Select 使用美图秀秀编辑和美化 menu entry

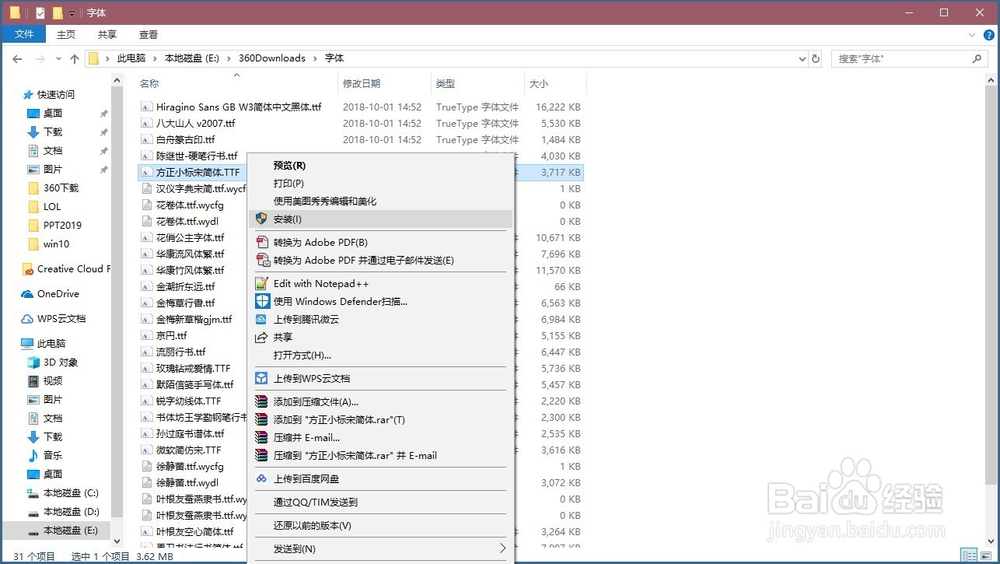380,201
